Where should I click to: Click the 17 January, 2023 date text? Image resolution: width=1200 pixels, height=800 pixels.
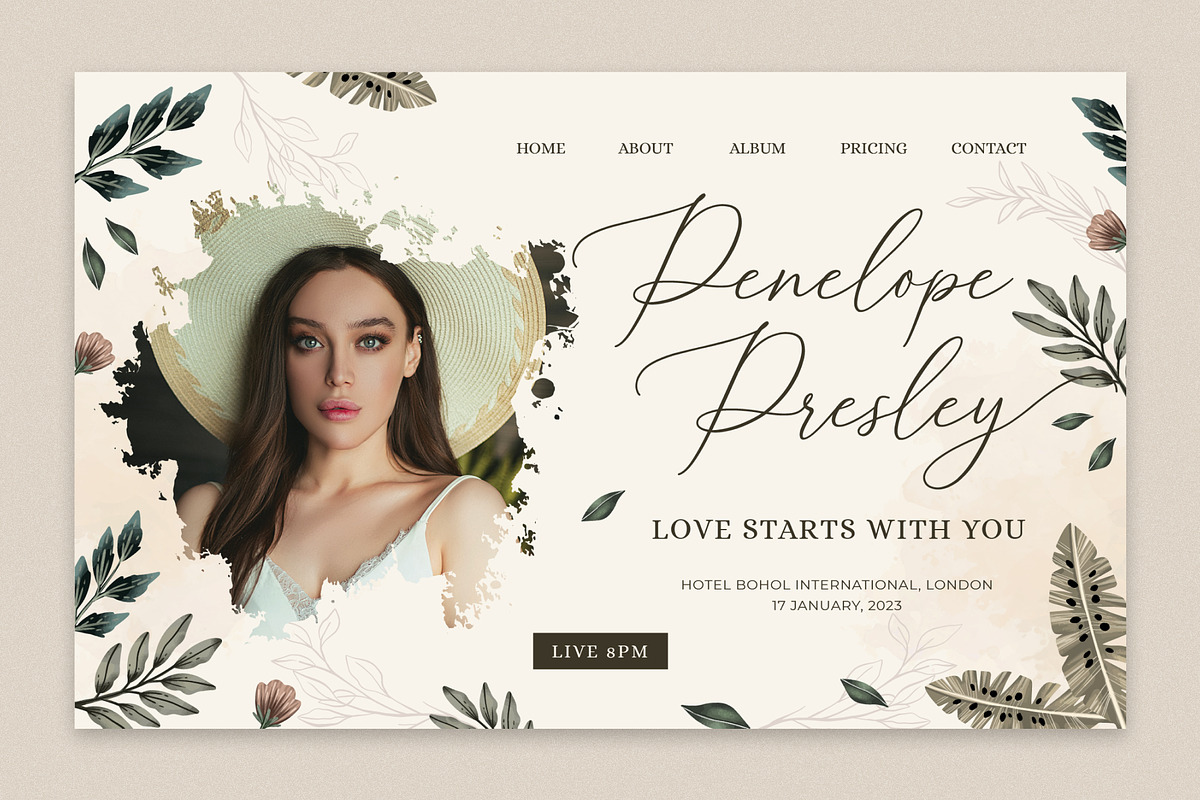click(837, 605)
